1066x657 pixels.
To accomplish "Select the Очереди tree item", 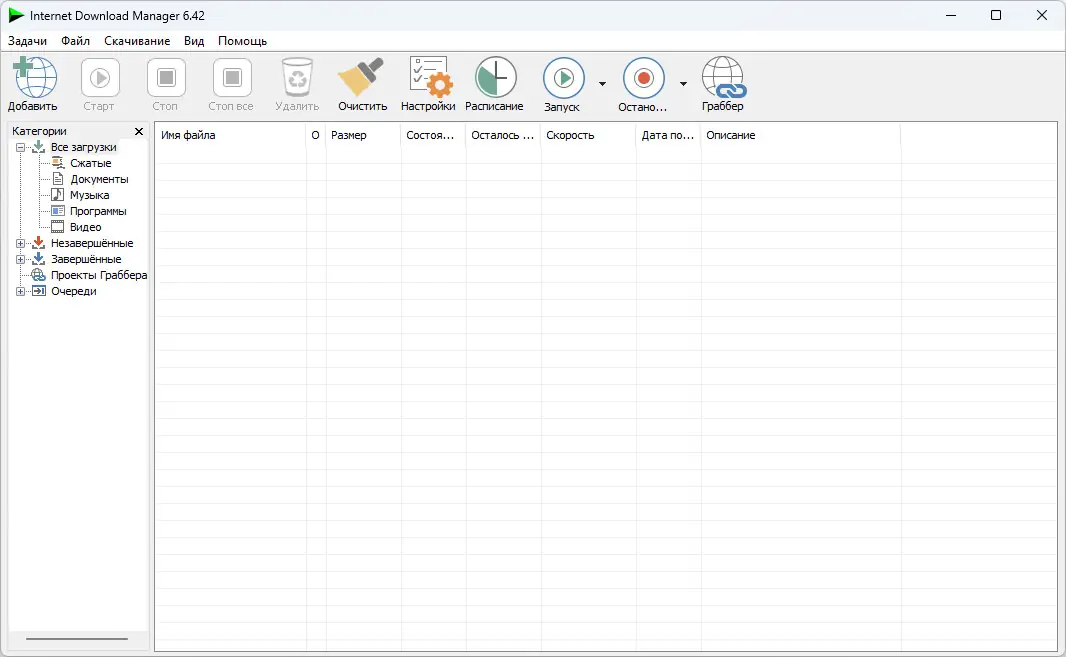I will tap(73, 291).
